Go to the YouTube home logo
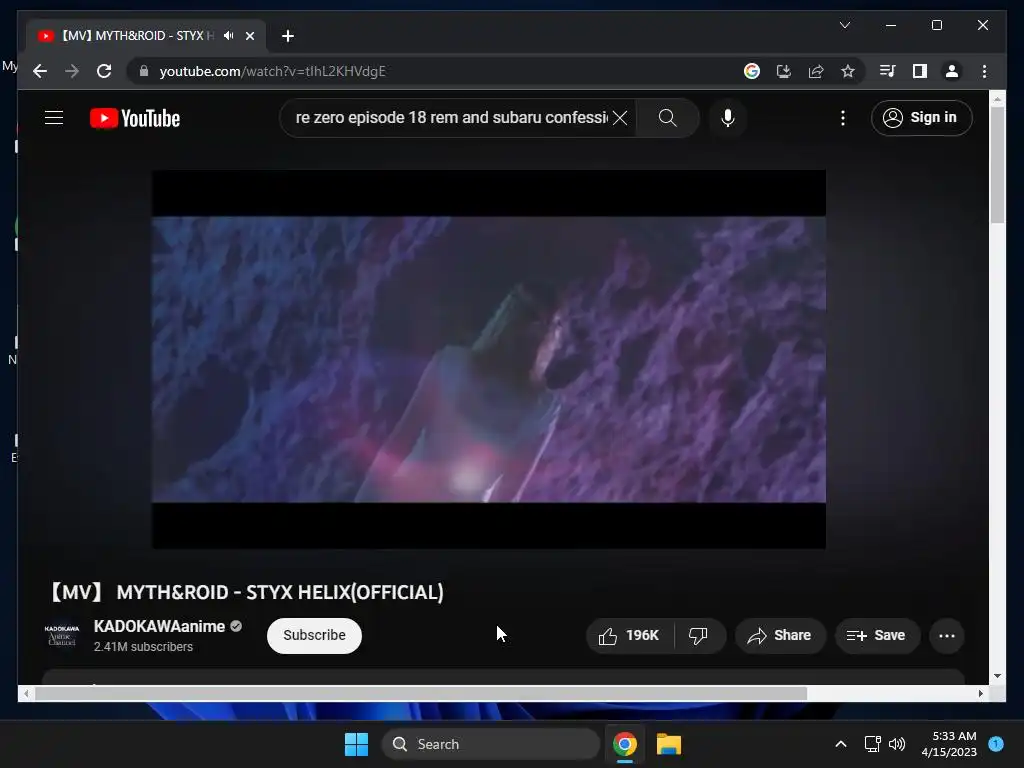The height and width of the screenshot is (768, 1024). click(x=135, y=118)
